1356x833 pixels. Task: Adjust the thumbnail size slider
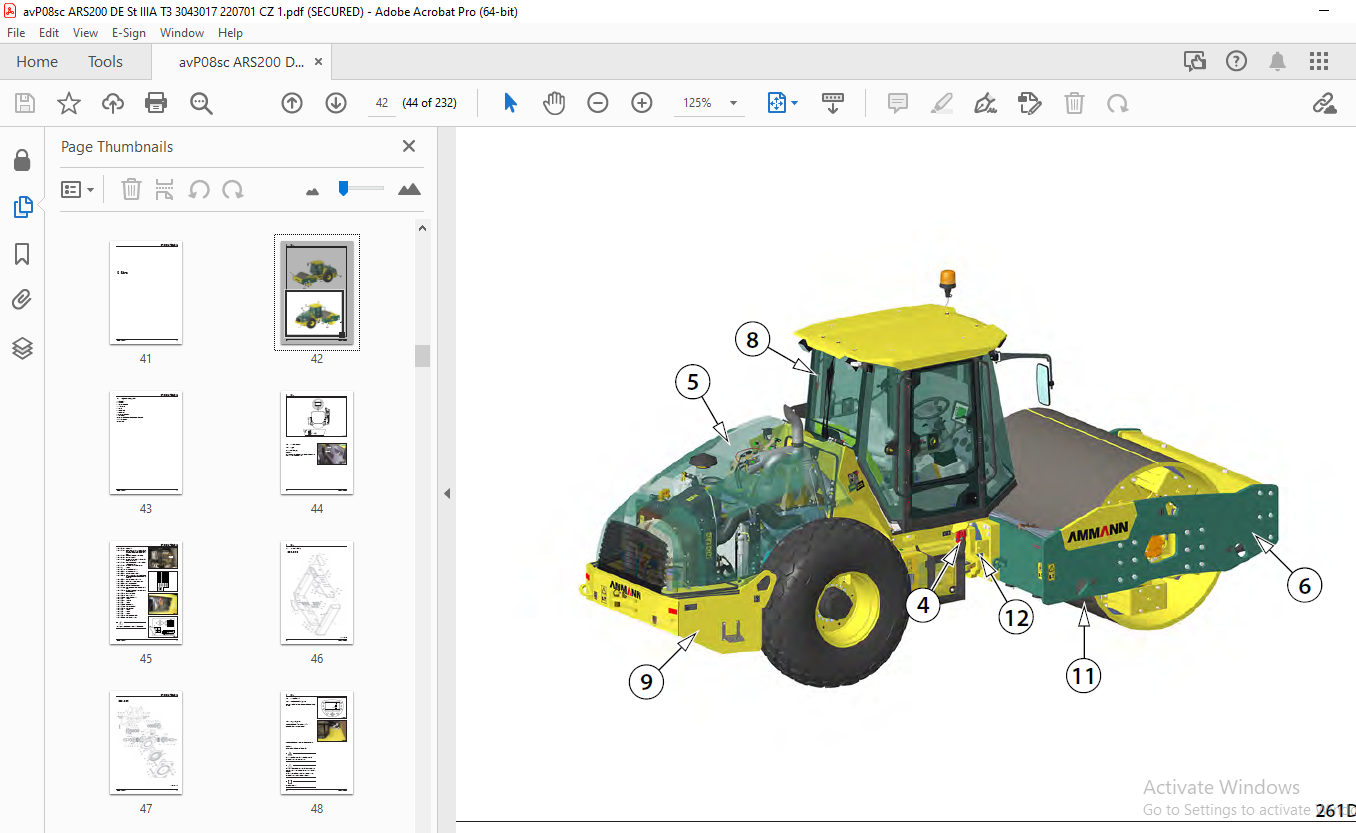tap(343, 187)
